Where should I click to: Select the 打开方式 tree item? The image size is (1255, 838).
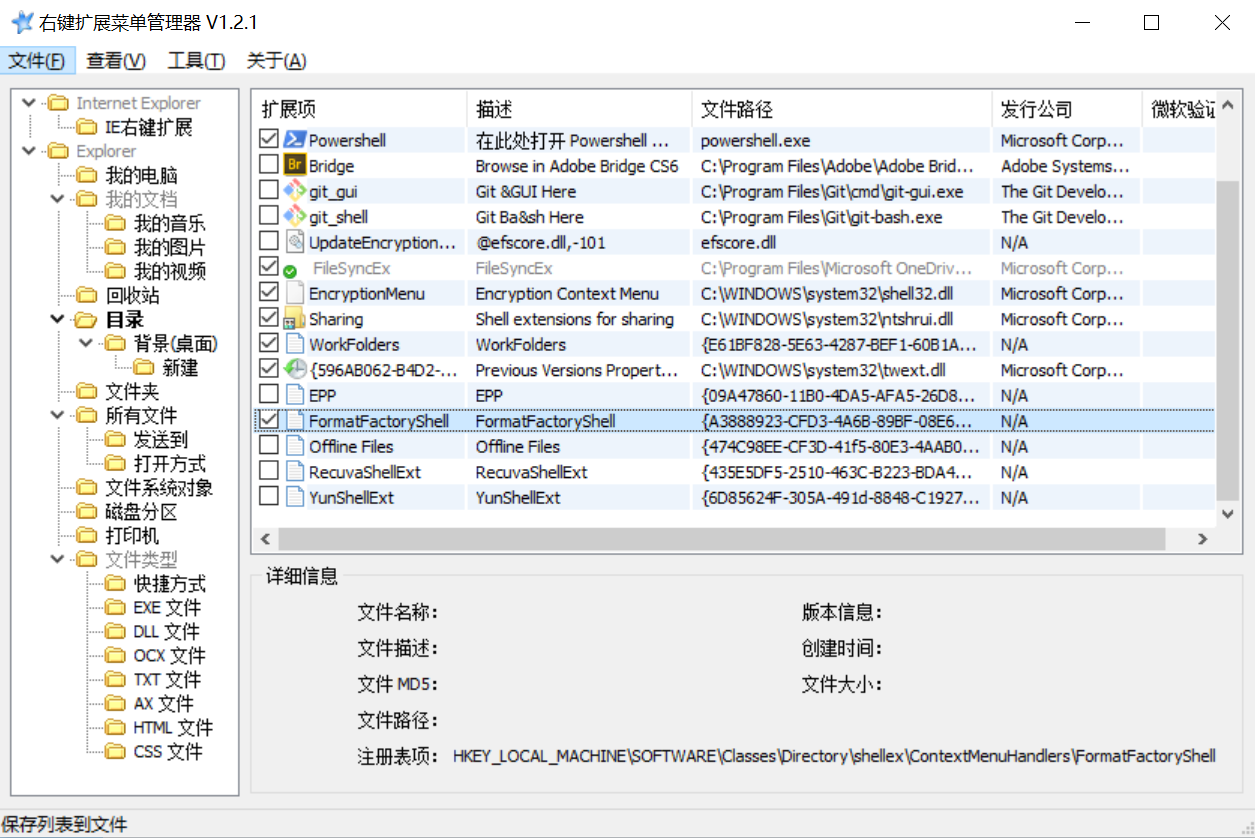170,463
